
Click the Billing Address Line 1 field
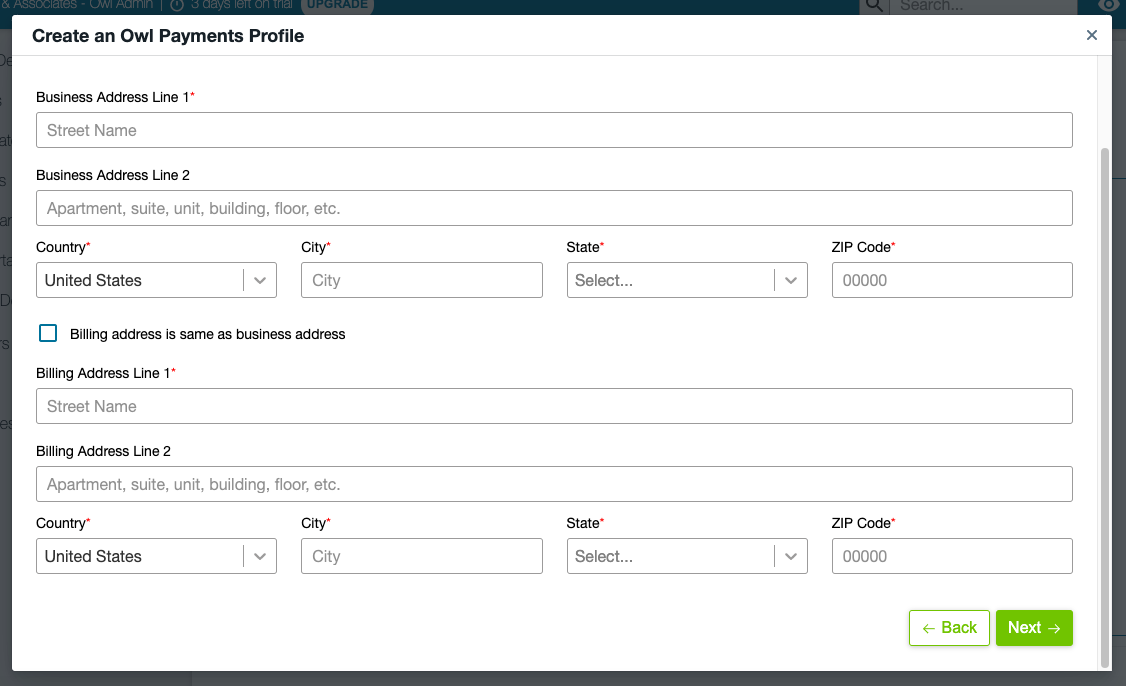pos(554,407)
